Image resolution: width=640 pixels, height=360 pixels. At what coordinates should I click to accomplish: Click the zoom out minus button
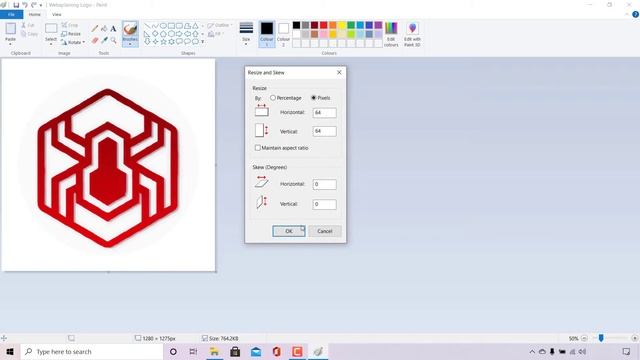click(x=584, y=338)
